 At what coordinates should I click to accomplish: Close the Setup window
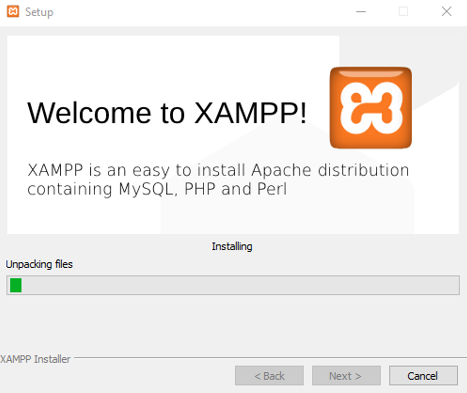446,12
